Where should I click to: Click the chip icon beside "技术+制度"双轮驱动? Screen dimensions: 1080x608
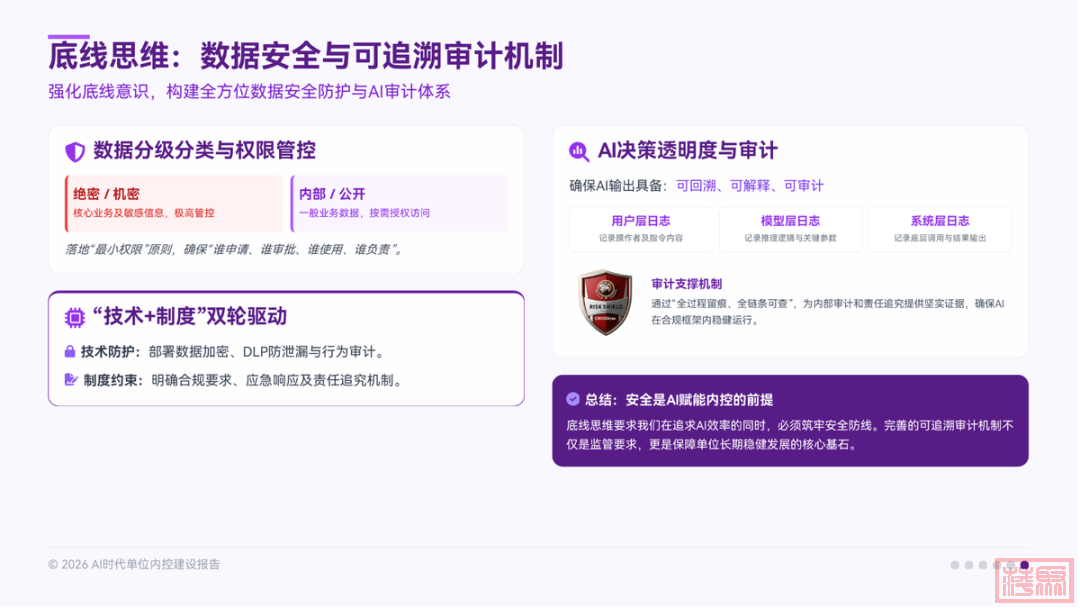(75, 318)
